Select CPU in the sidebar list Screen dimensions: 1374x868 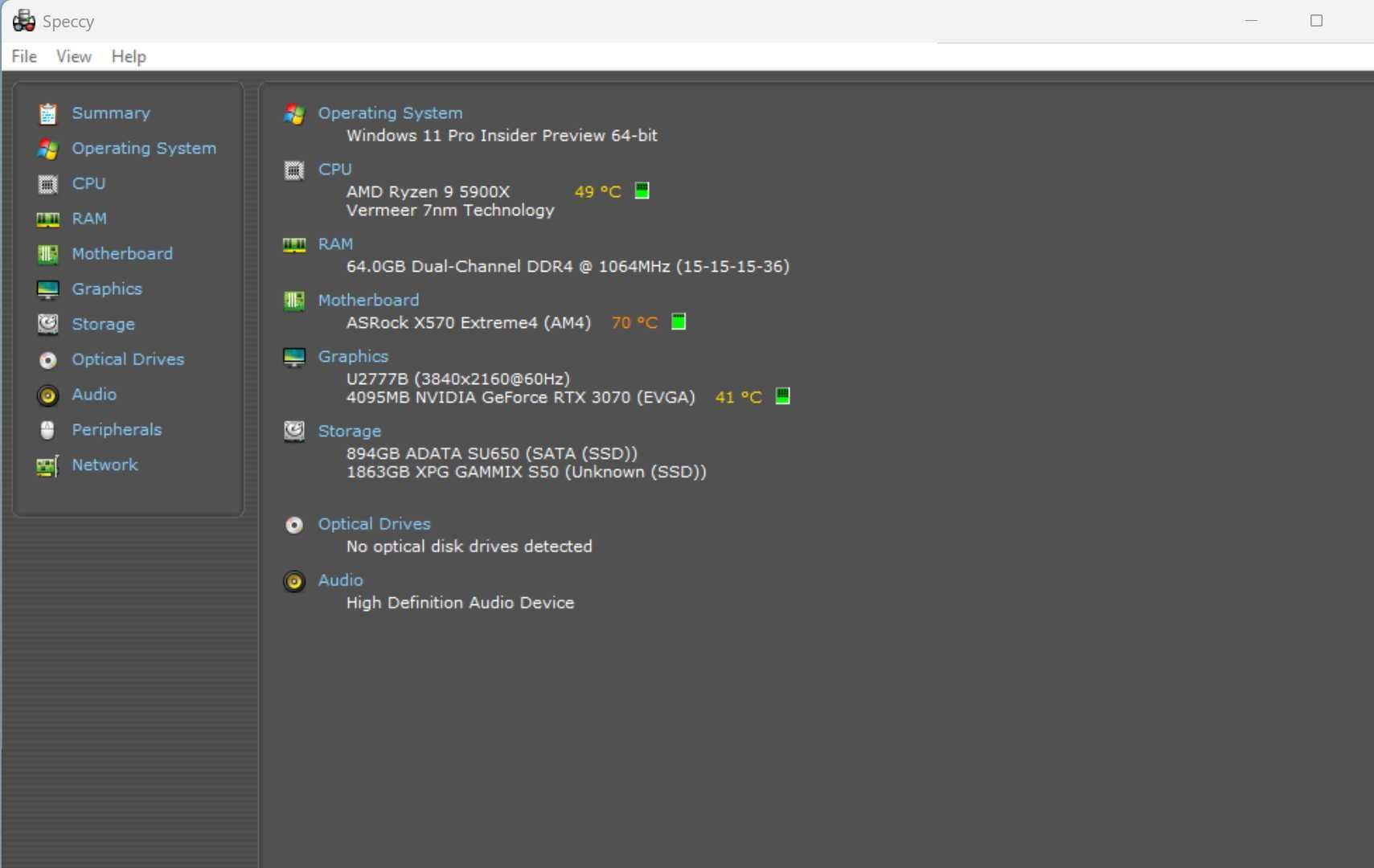pyautogui.click(x=88, y=183)
